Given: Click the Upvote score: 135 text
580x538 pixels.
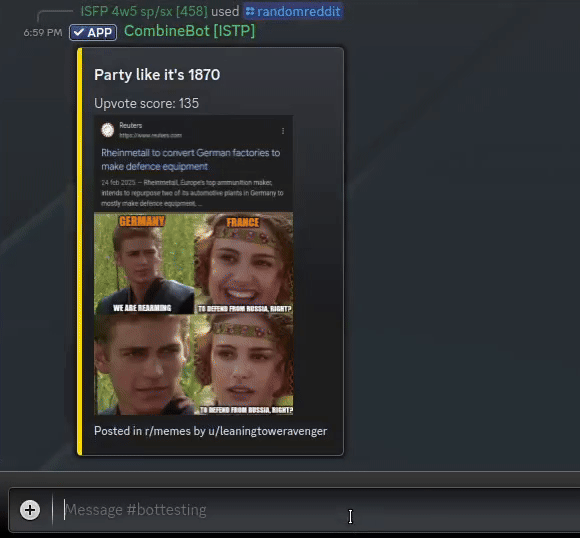Looking at the screenshot, I should [146, 103].
